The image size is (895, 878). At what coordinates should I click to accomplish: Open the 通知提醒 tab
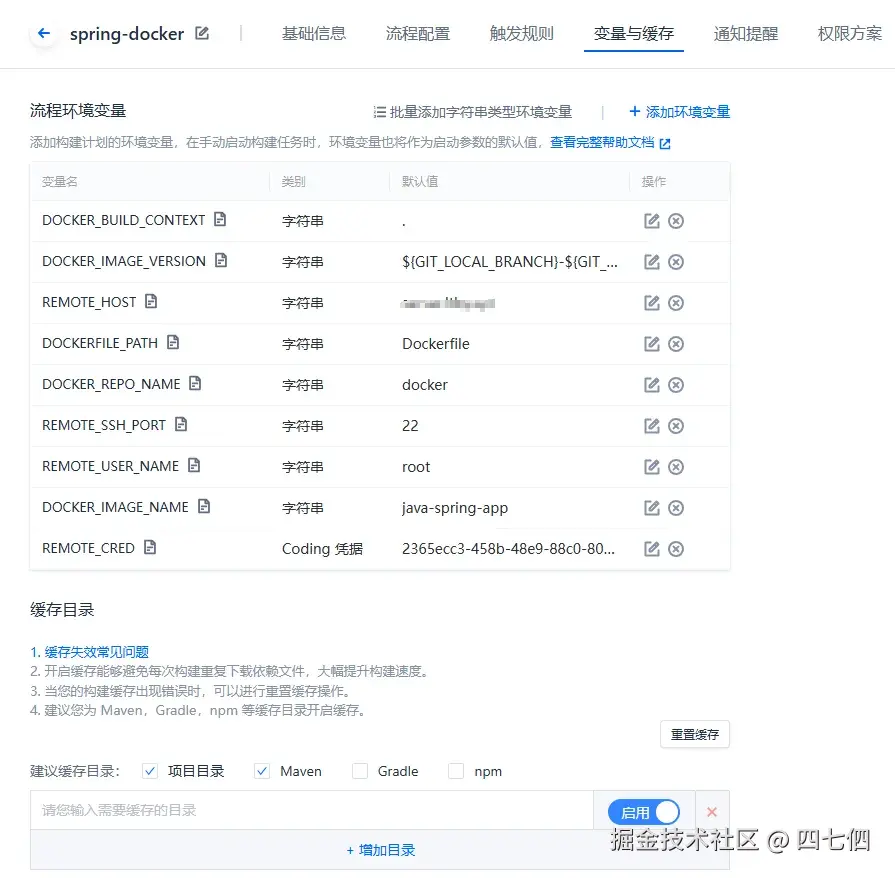745,31
